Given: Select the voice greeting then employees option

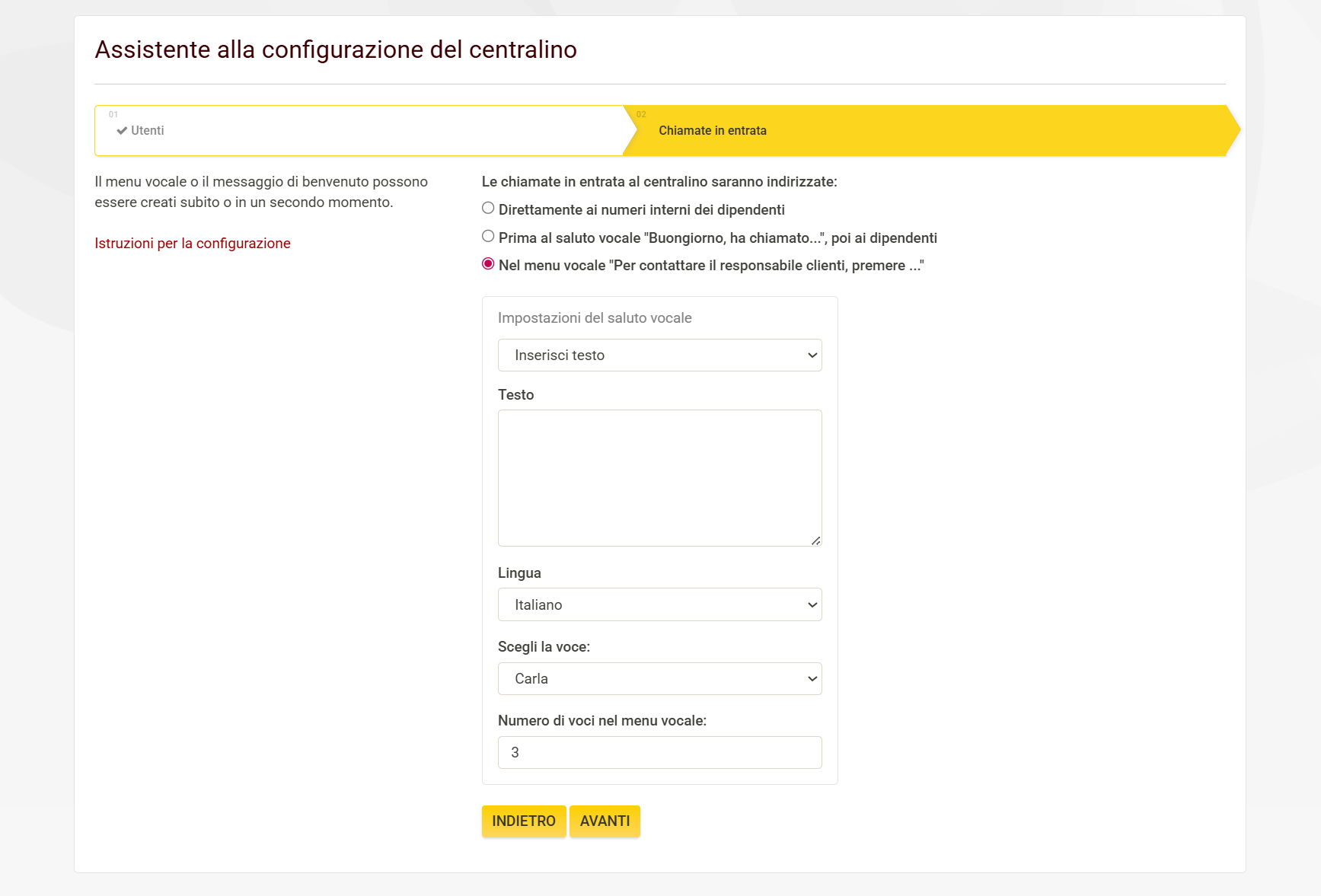Looking at the screenshot, I should (487, 235).
